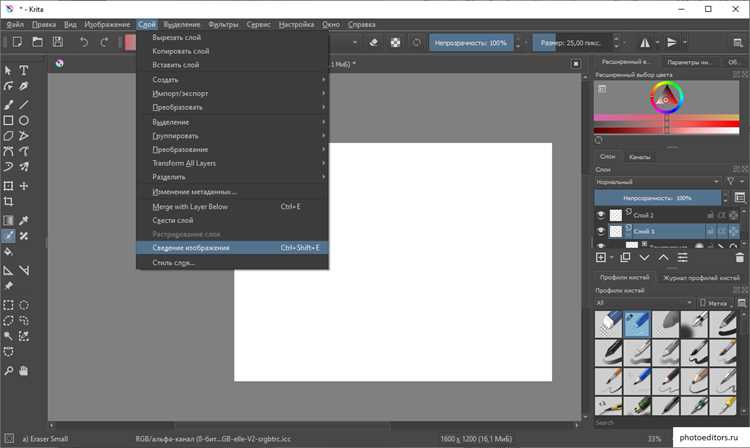Viewport: 750px width, 448px height.
Task: Expand the Импорт/экспорт submenu
Action: (x=232, y=93)
